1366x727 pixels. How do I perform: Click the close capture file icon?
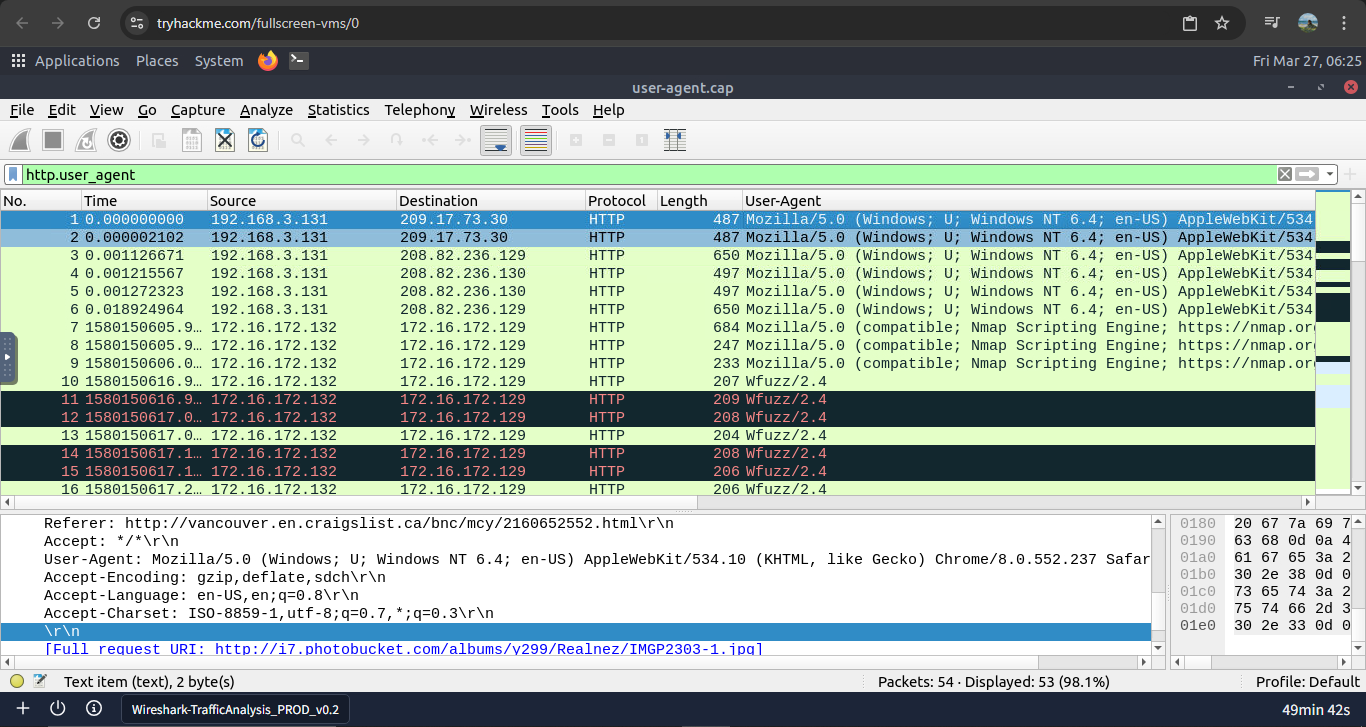225,141
